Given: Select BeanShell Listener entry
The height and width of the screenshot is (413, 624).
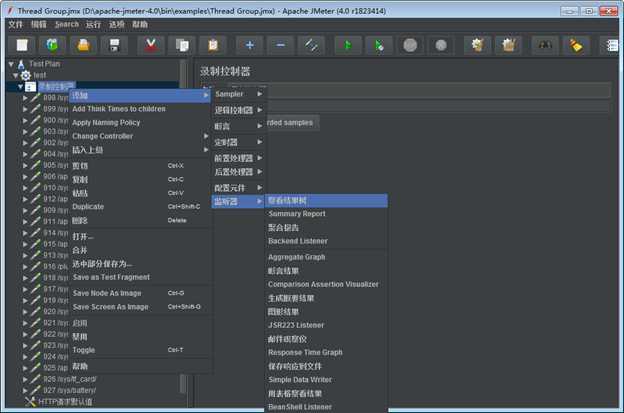Looking at the screenshot, I should tap(326, 407).
